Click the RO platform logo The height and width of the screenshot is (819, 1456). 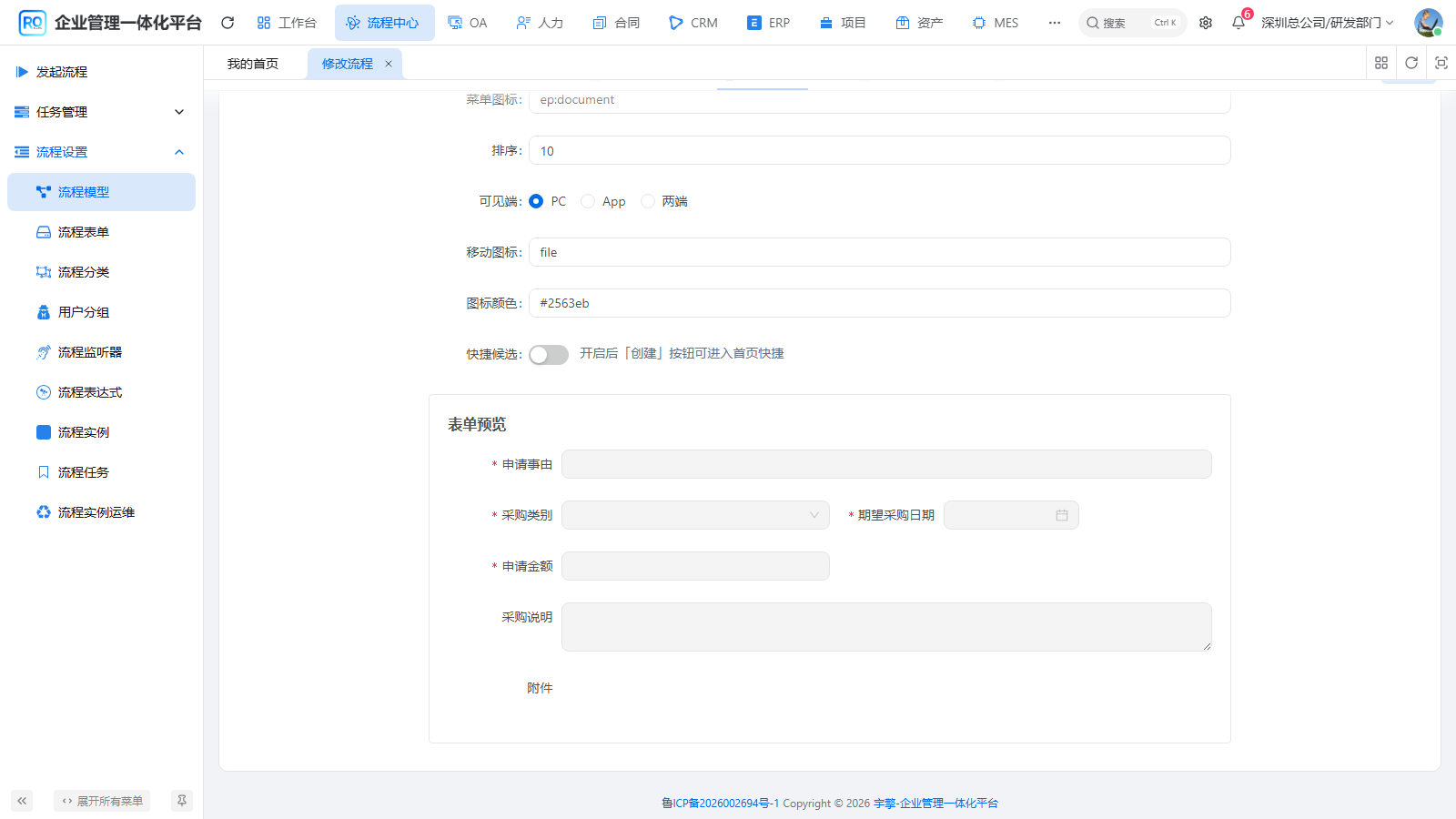[x=32, y=23]
